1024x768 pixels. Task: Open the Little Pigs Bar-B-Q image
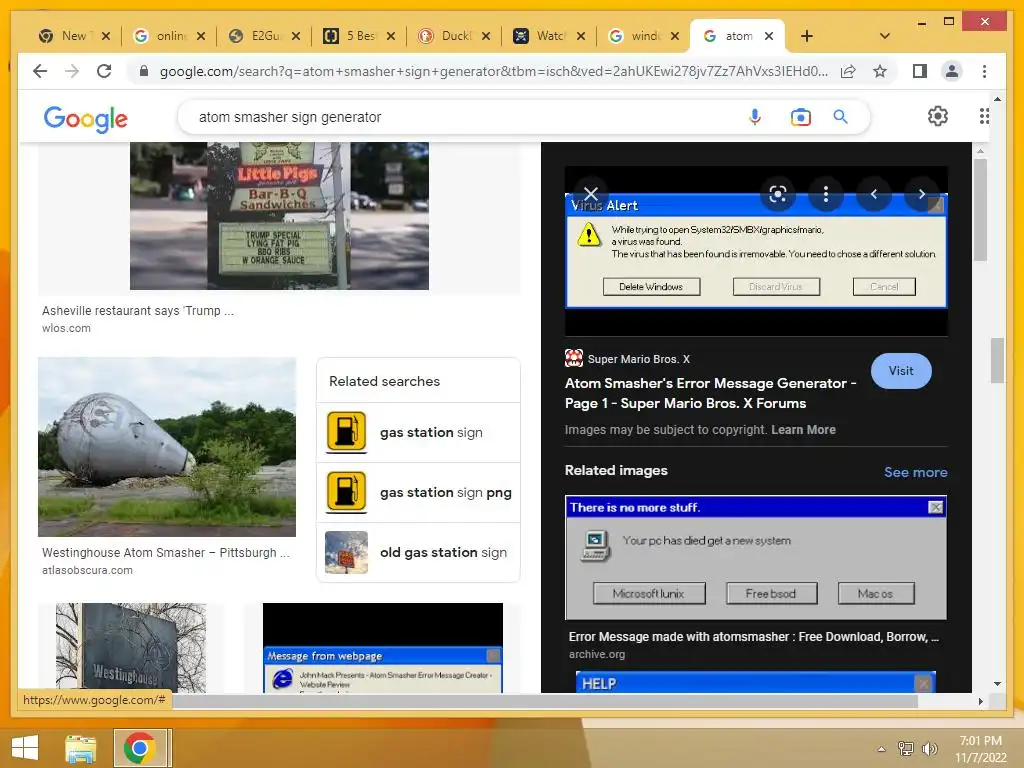(x=279, y=216)
